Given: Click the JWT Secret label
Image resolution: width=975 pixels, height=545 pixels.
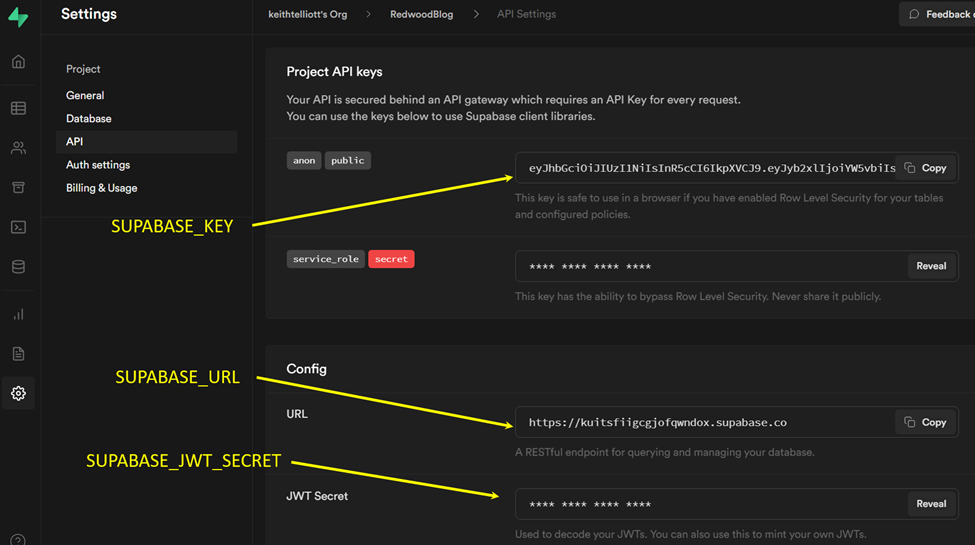Looking at the screenshot, I should click(x=317, y=496).
